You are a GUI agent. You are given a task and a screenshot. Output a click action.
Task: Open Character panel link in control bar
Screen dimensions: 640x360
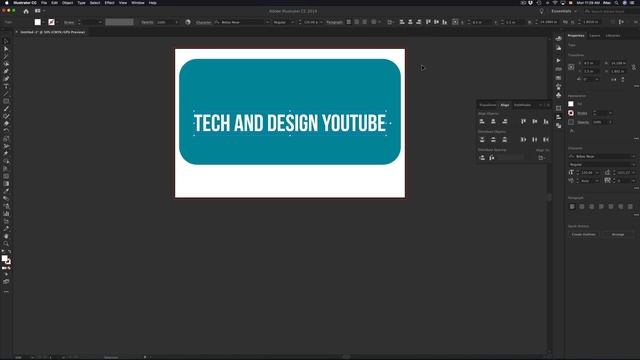coord(203,22)
